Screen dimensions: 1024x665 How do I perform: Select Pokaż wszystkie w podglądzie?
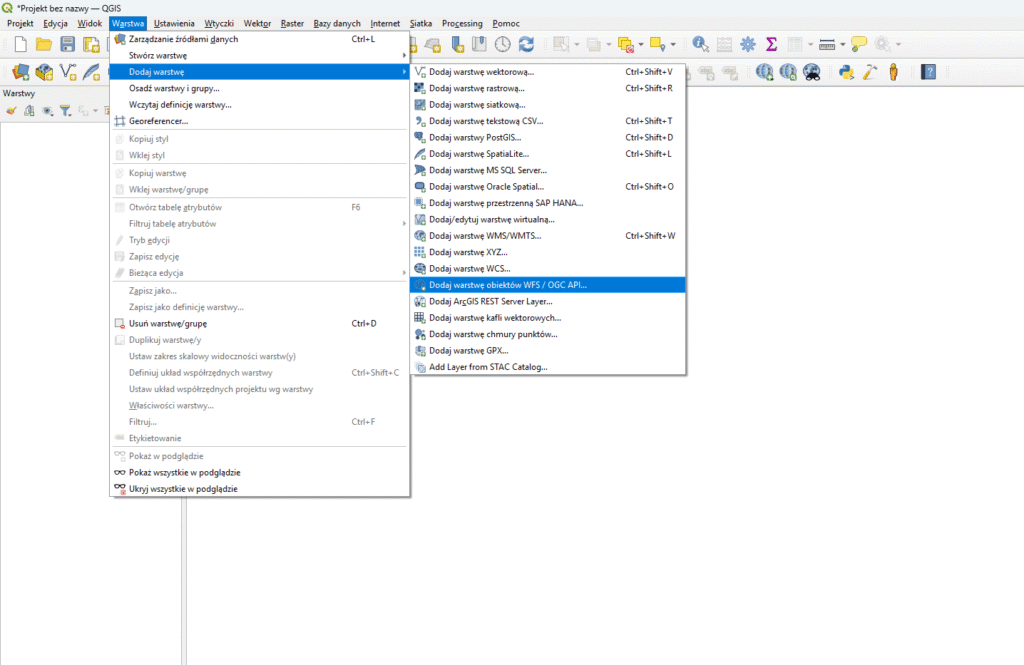(184, 472)
